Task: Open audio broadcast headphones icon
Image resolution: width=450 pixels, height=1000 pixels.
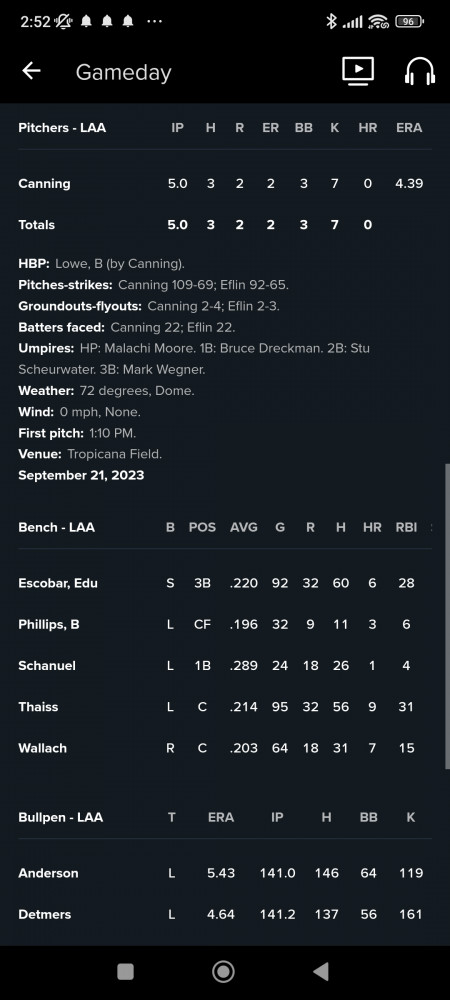Action: (419, 71)
